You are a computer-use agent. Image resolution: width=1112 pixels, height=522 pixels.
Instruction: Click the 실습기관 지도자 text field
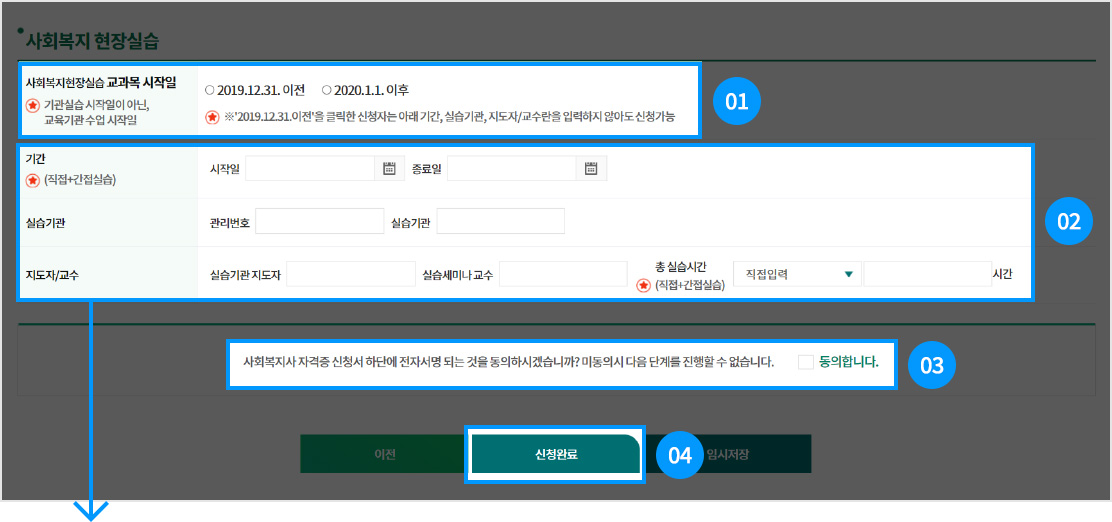(x=350, y=274)
